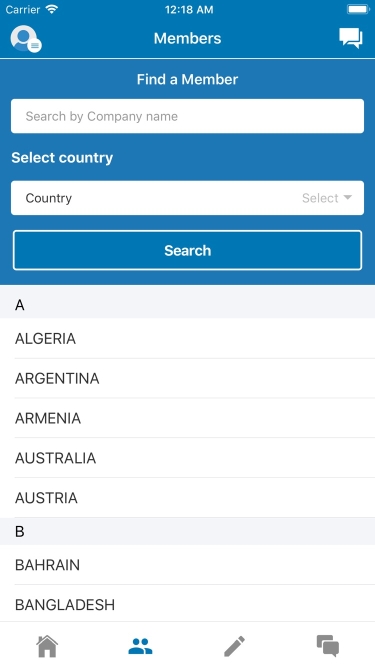Choose ARGENTINA in the list

coord(188,378)
